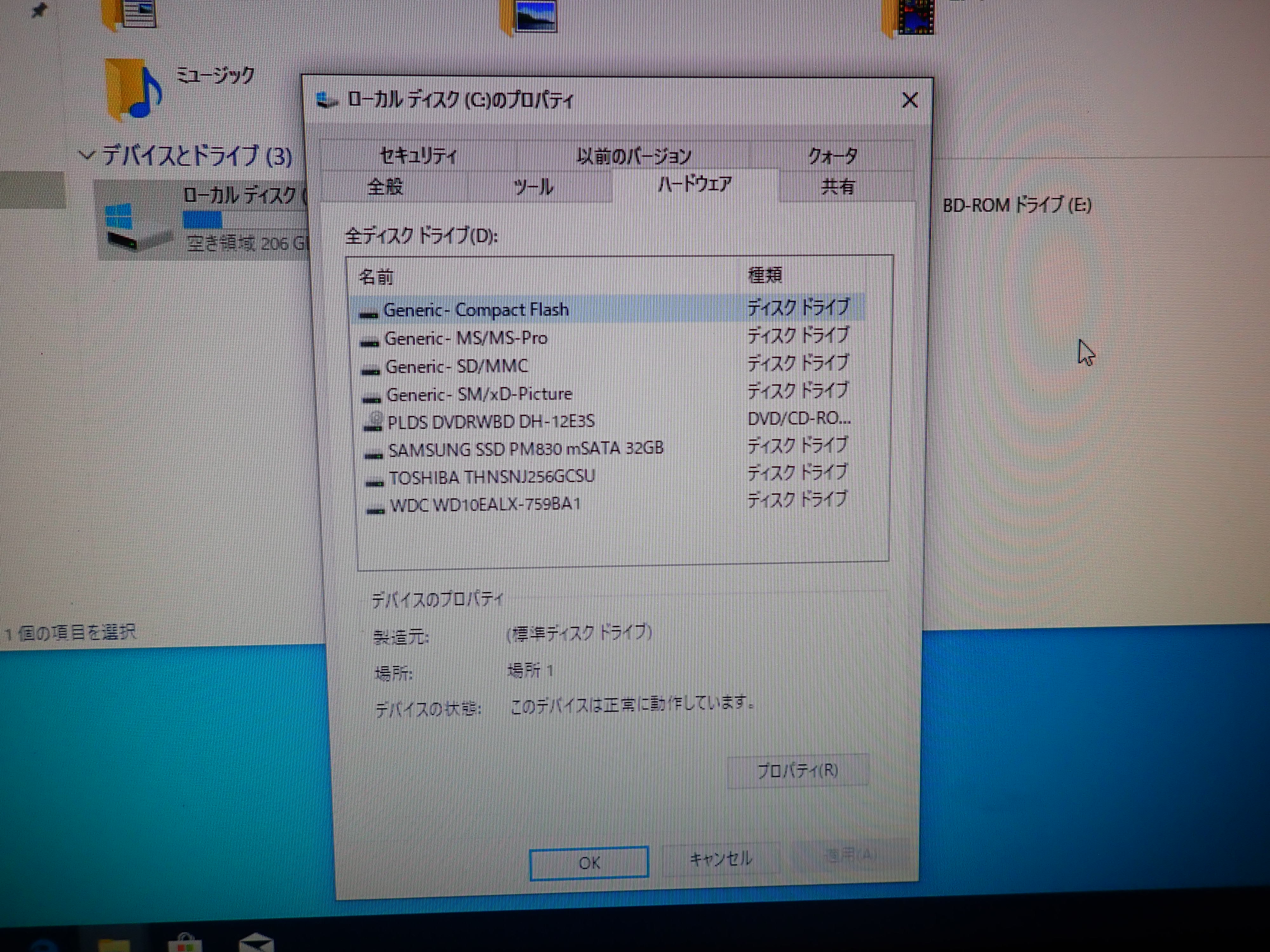Click the SD/MMC drive icon

[370, 371]
